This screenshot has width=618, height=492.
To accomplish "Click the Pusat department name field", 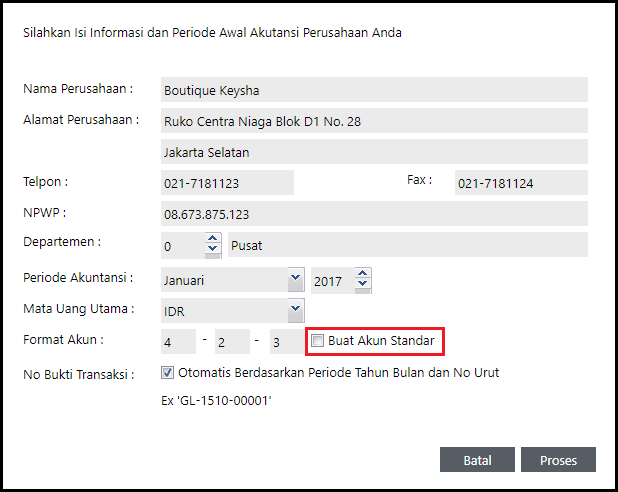I will 408,246.
